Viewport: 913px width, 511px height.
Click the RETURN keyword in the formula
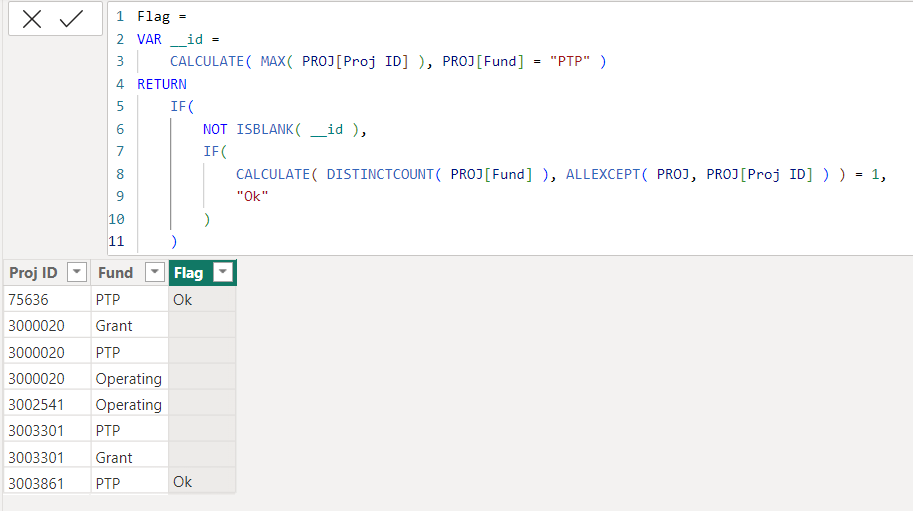[162, 84]
